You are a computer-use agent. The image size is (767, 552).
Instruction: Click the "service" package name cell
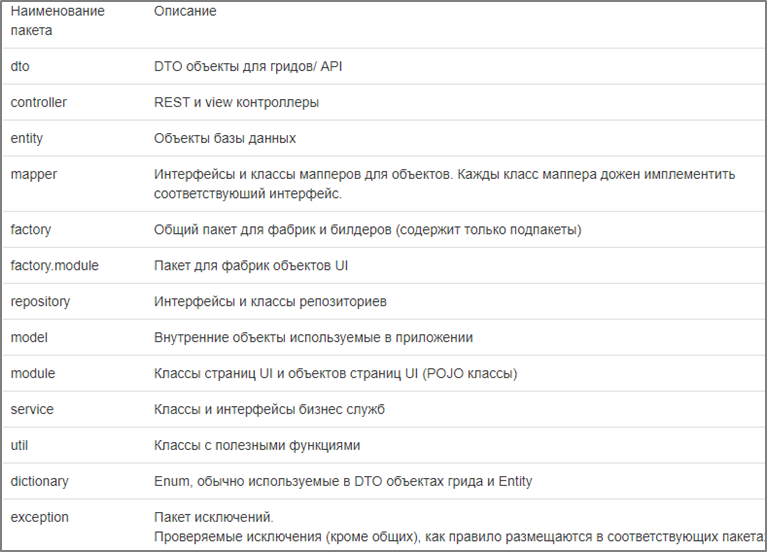click(x=32, y=409)
